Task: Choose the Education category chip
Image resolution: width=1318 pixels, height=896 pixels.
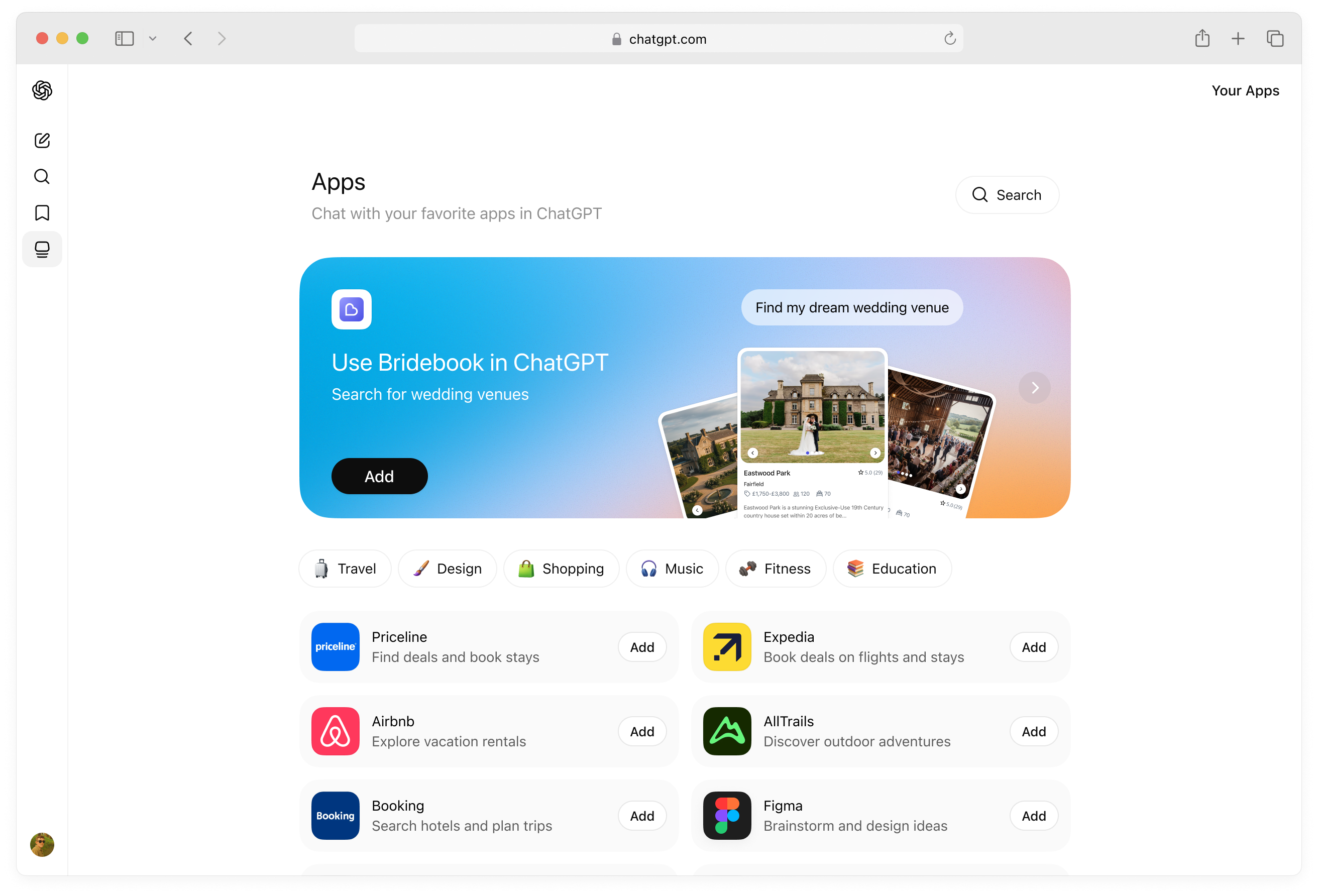Action: [x=892, y=568]
